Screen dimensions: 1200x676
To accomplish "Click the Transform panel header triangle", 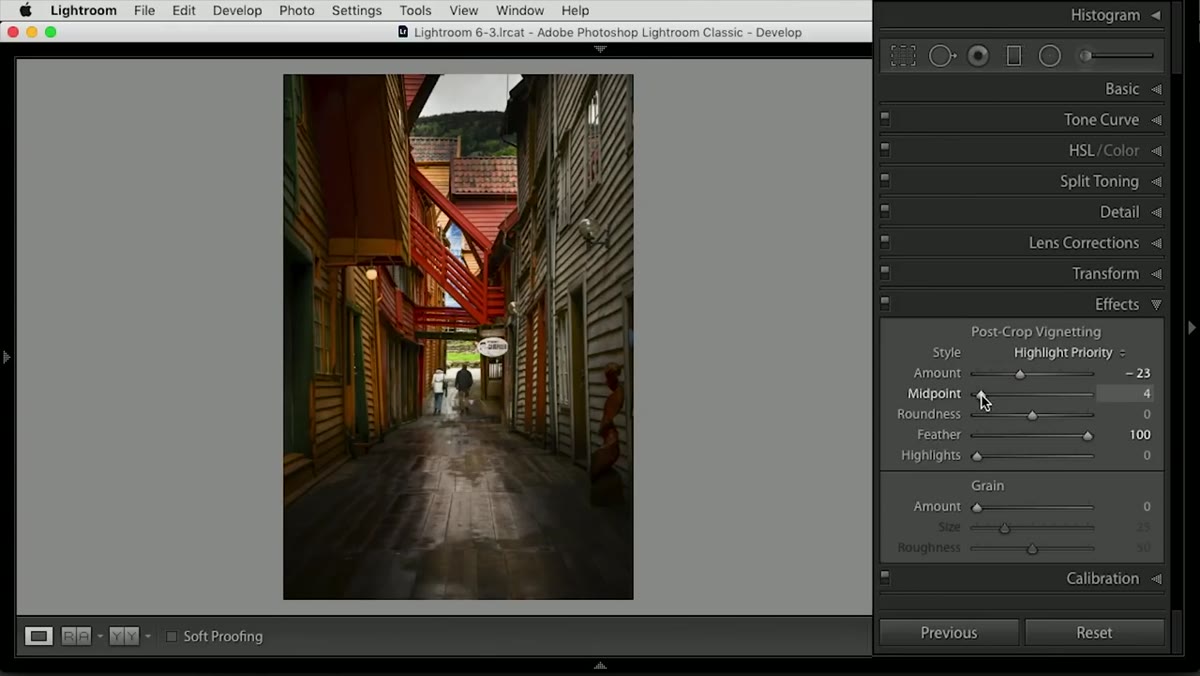I will point(1156,274).
